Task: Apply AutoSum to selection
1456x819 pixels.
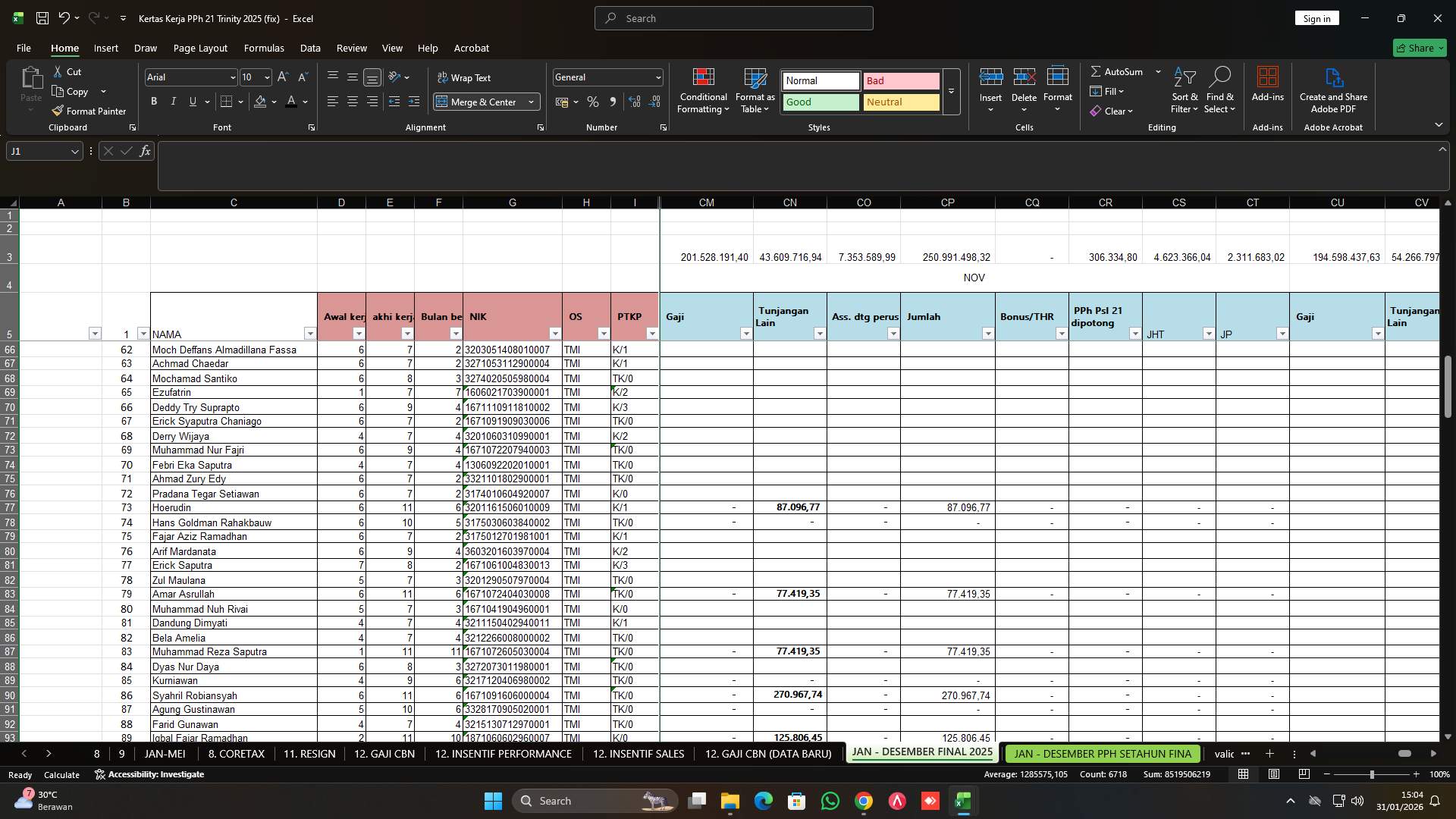Action: (x=1118, y=71)
